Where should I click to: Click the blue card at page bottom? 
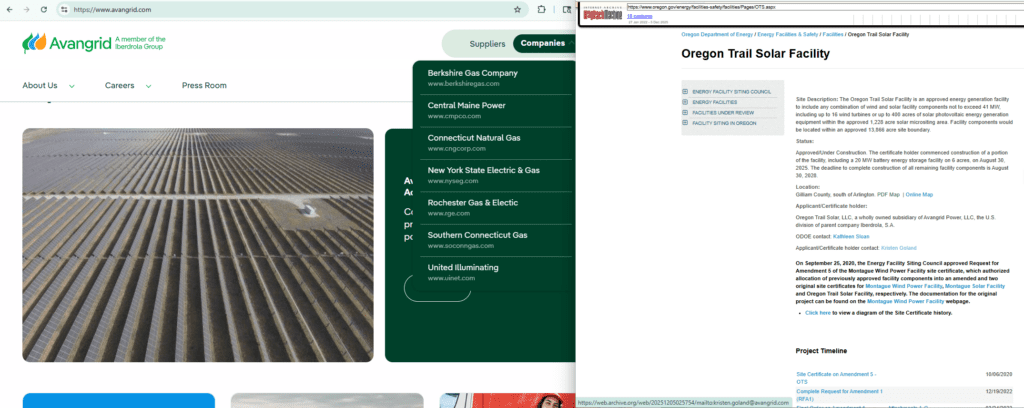coord(119,400)
